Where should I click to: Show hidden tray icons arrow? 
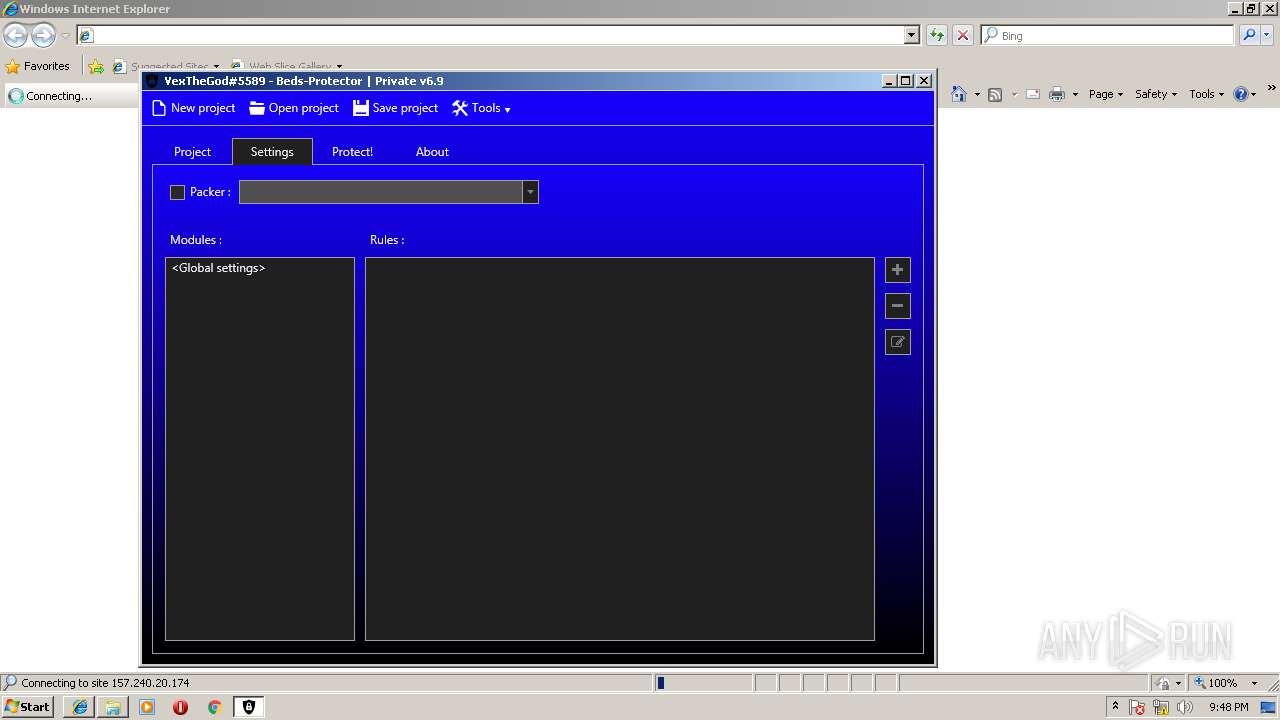pos(1115,707)
